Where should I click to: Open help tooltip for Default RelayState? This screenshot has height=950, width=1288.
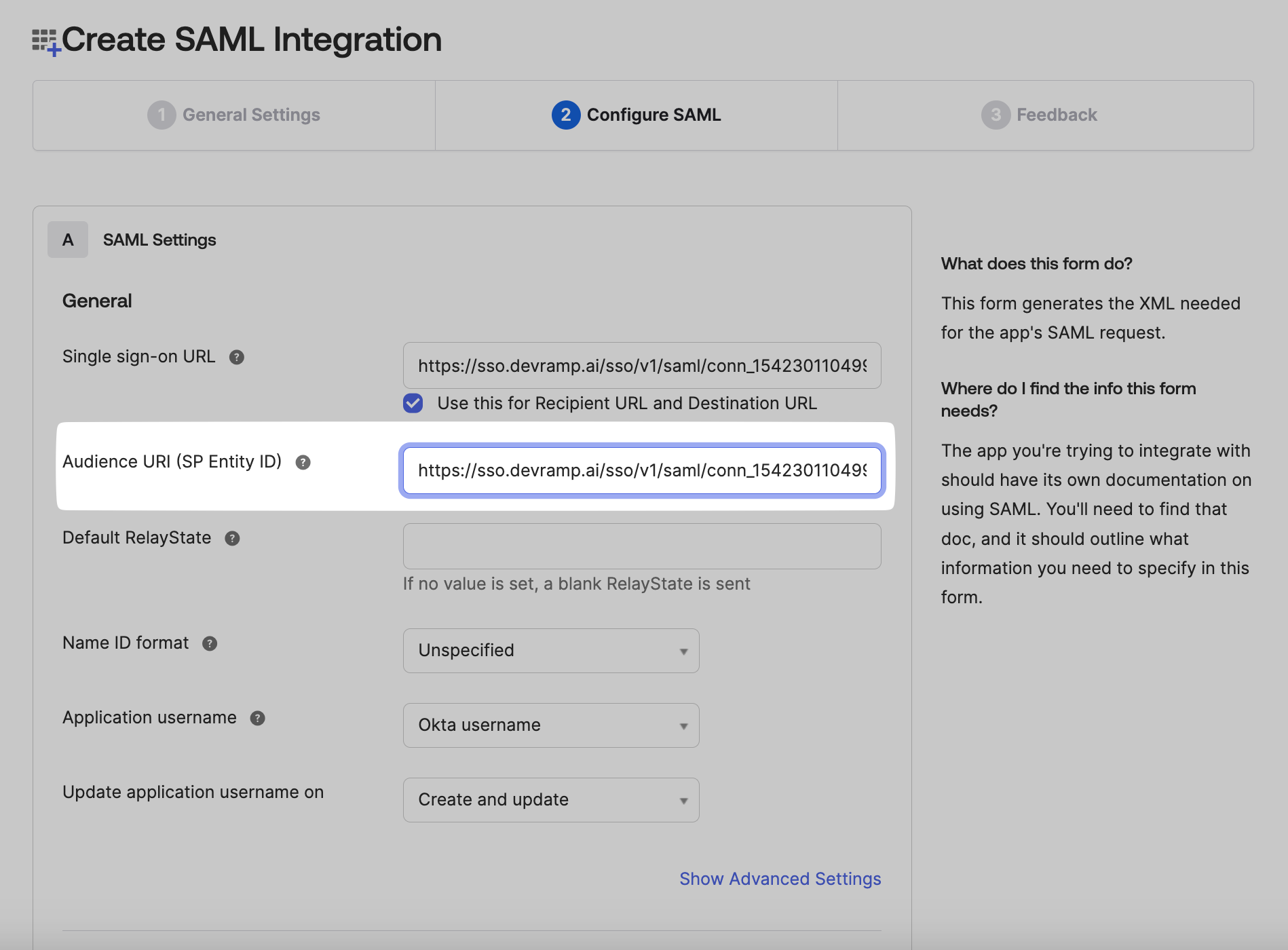pos(232,538)
